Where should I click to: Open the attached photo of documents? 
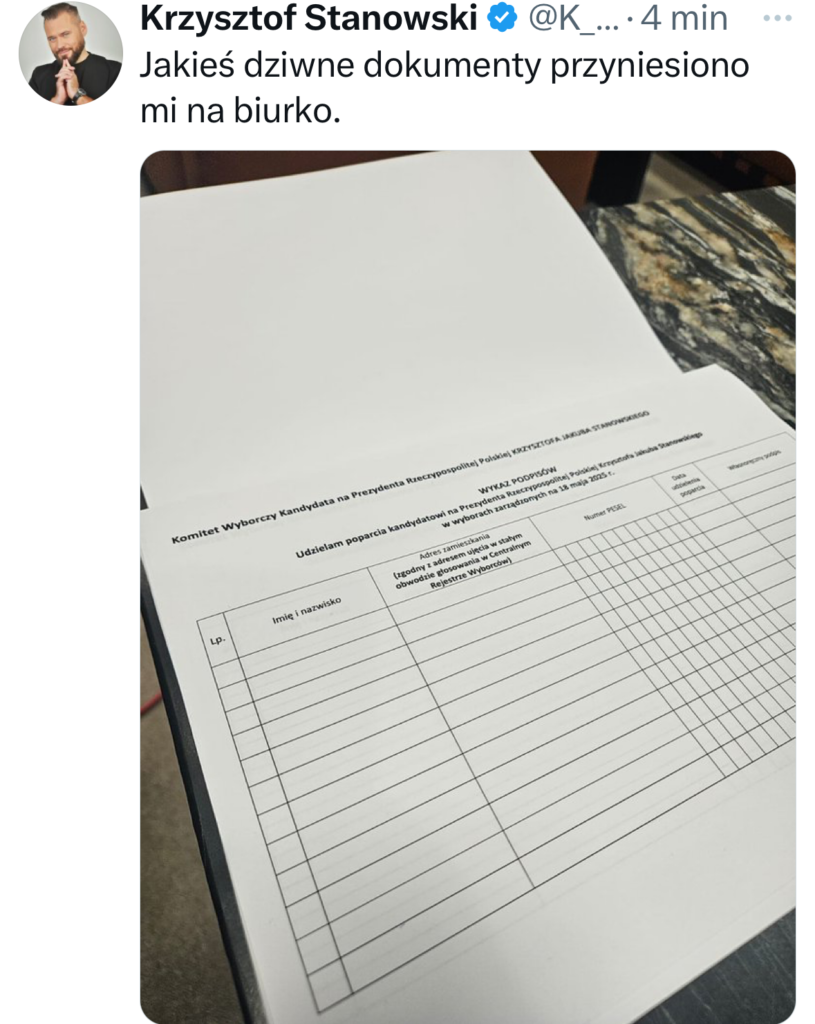pos(468,586)
